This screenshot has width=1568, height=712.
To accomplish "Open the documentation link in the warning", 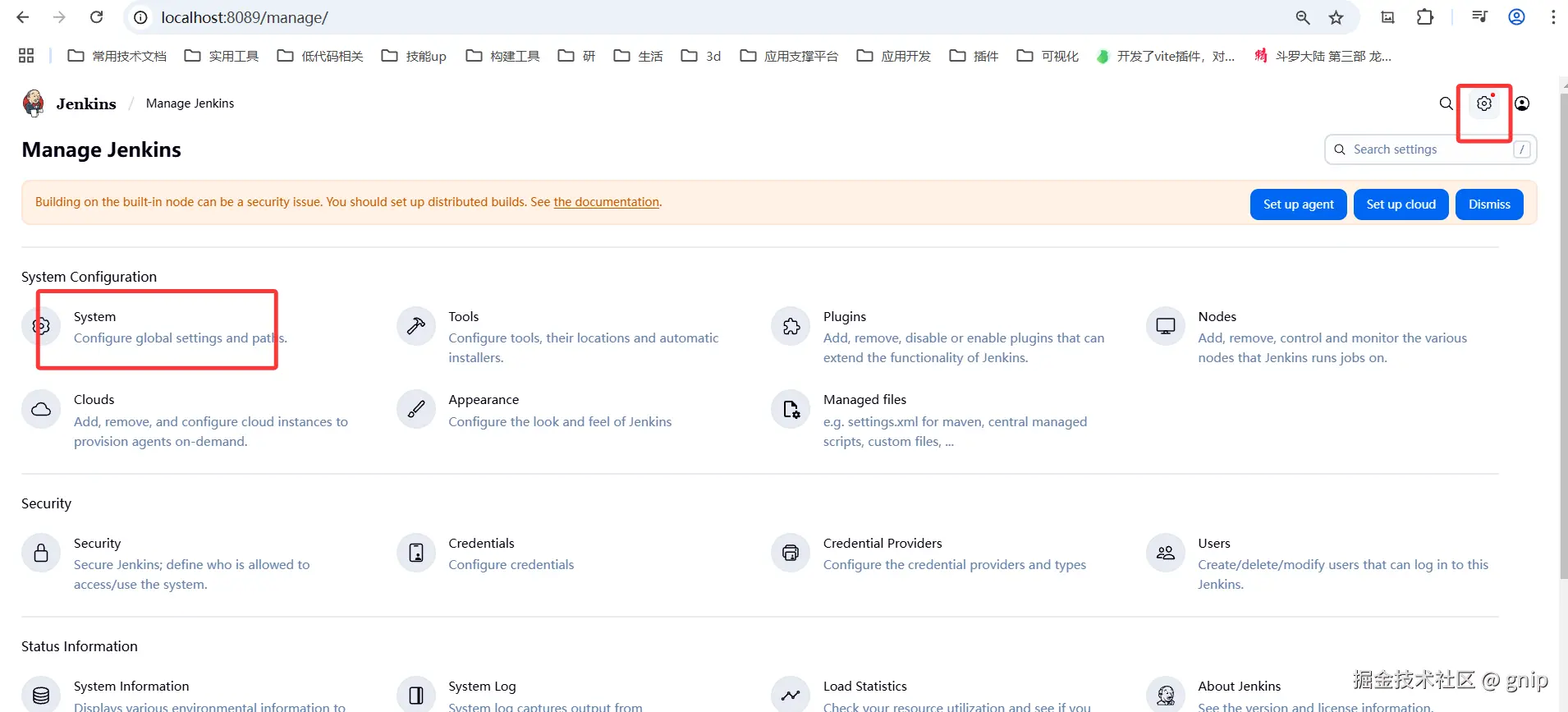I will pos(606,202).
